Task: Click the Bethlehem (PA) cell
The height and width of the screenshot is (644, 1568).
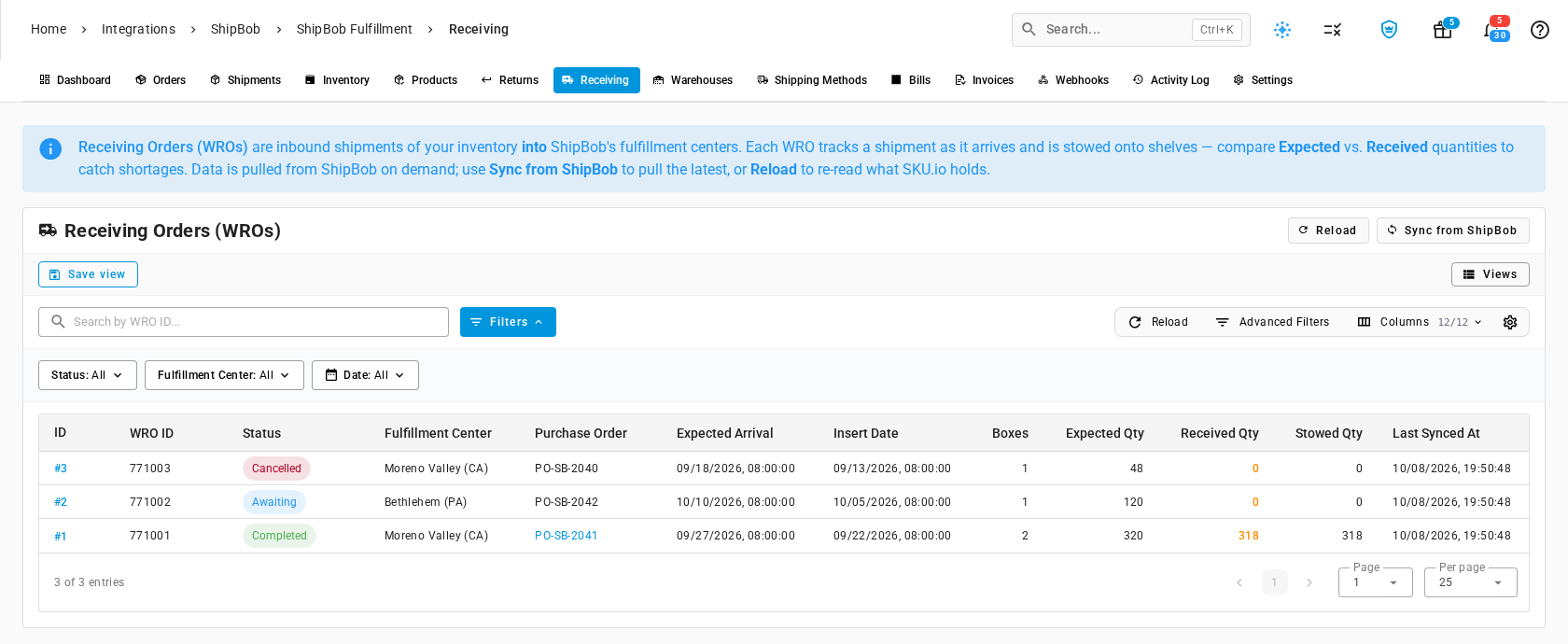Action: click(x=426, y=502)
